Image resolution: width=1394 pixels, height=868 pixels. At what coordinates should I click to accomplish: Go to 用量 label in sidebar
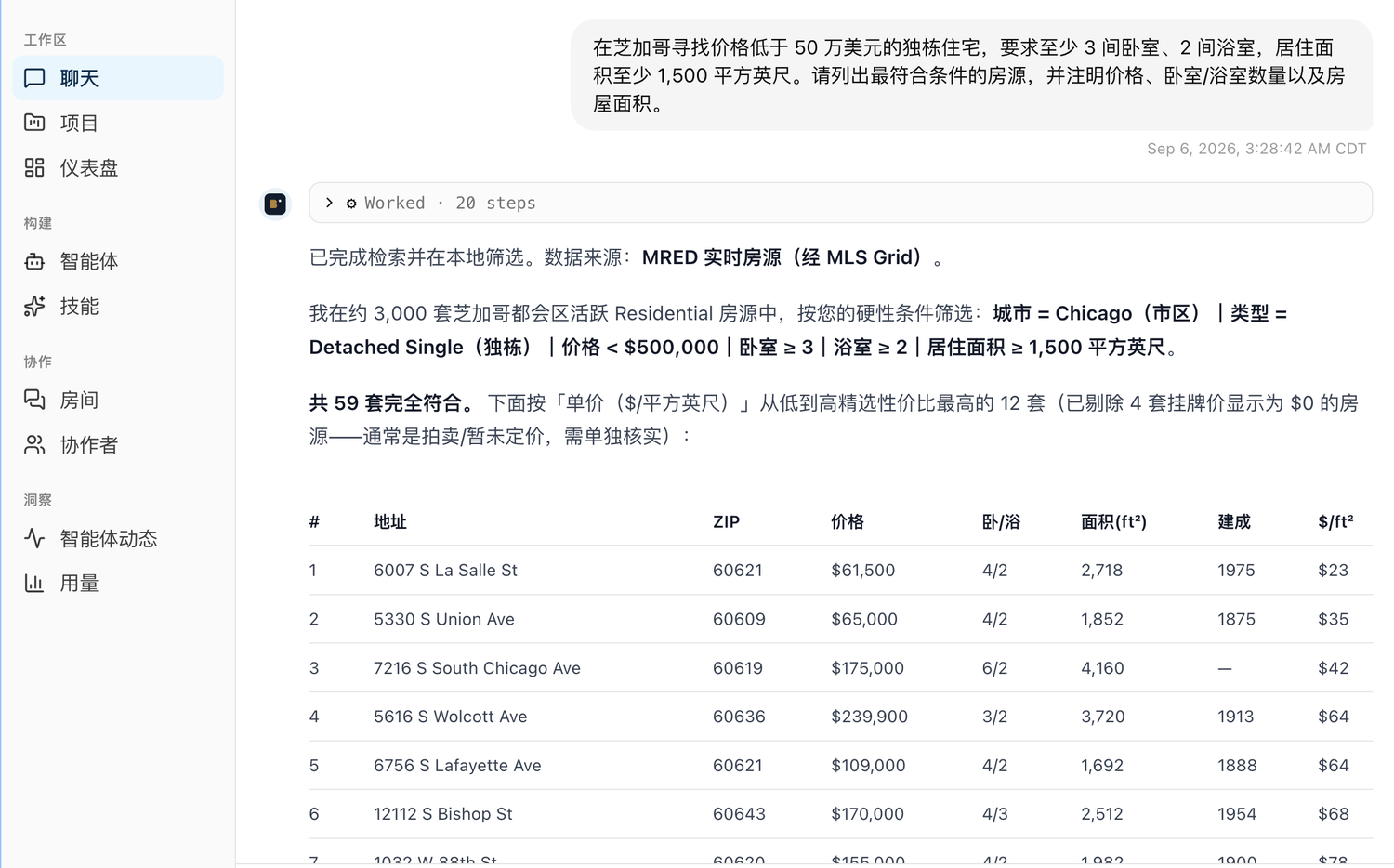[x=79, y=583]
